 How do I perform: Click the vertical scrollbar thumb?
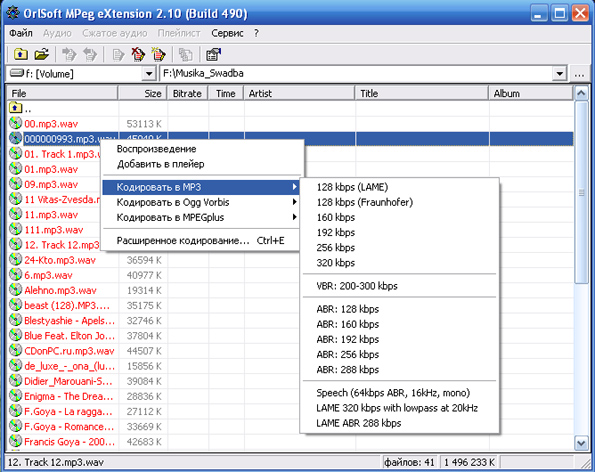581,193
